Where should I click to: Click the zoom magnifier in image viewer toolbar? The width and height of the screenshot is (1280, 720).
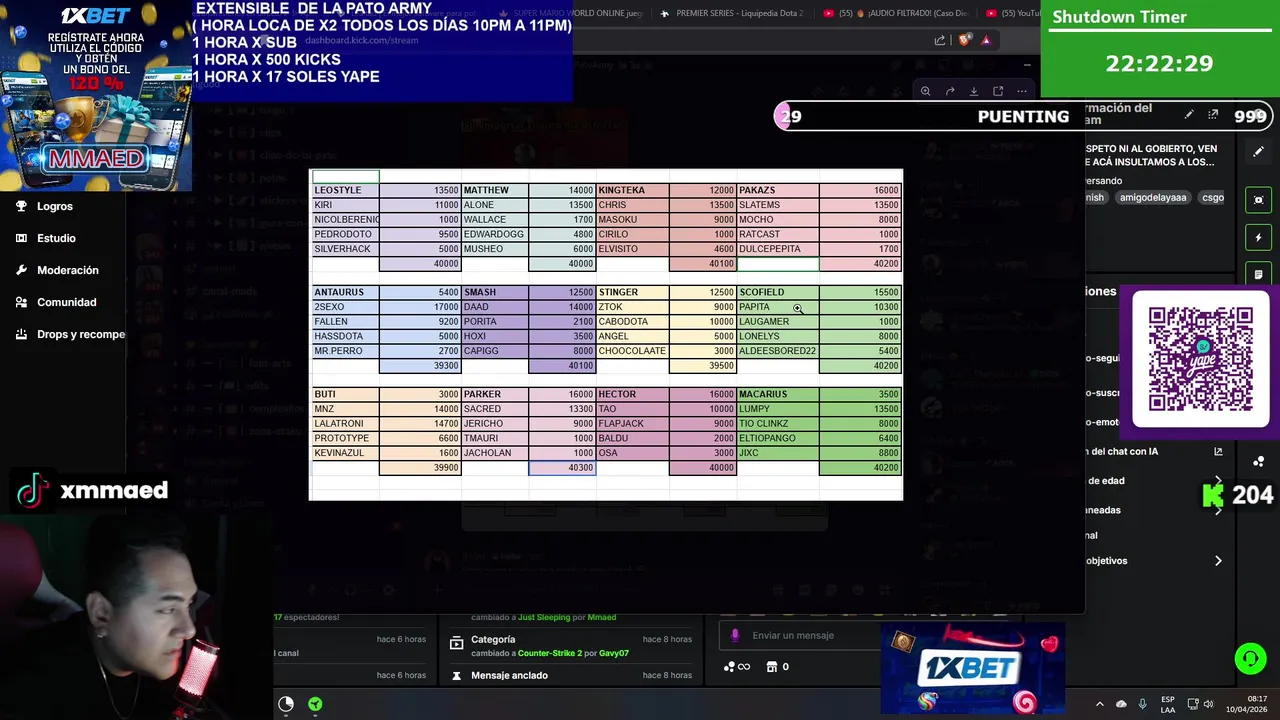(x=926, y=91)
